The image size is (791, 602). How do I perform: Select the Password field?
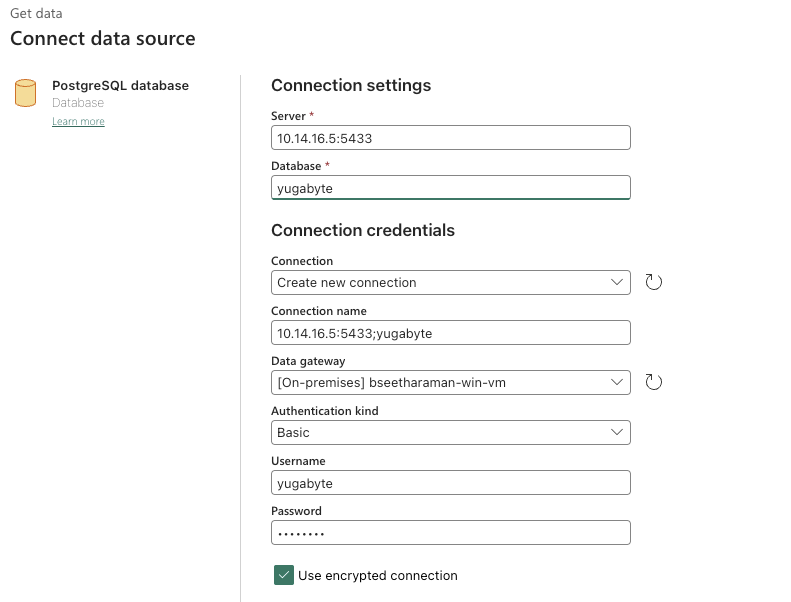(450, 532)
